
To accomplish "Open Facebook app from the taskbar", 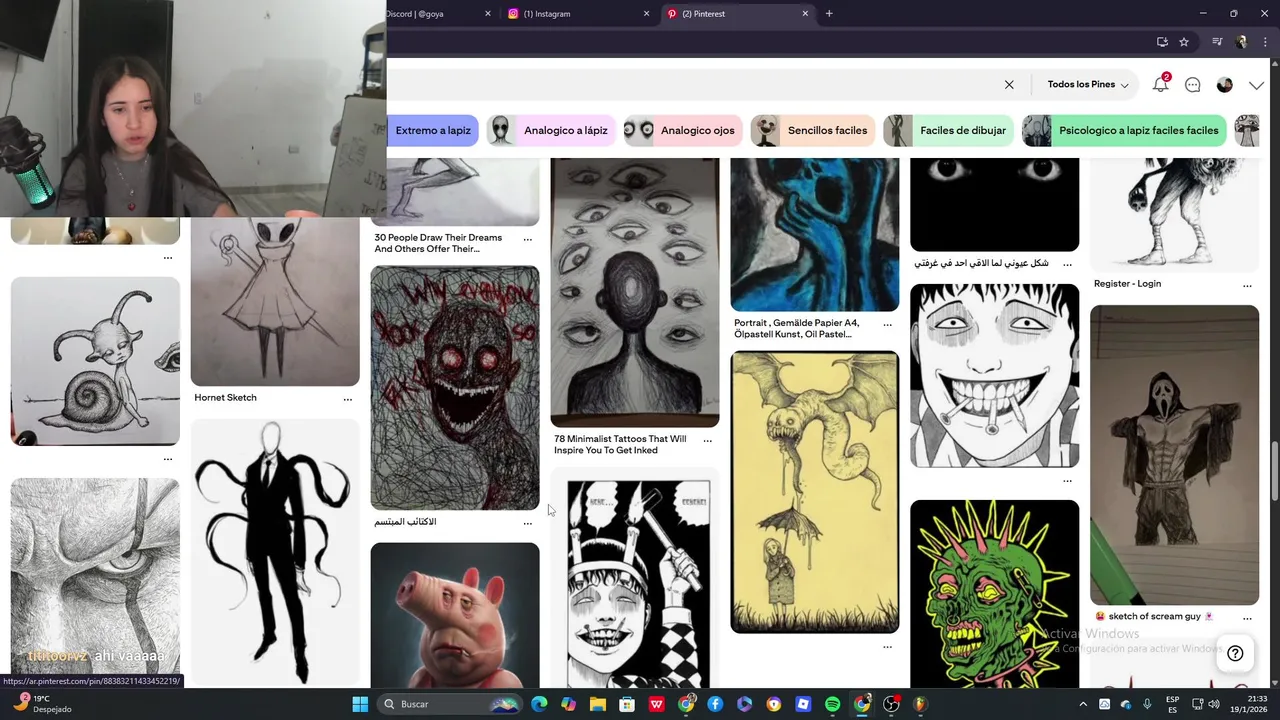I will pyautogui.click(x=715, y=704).
